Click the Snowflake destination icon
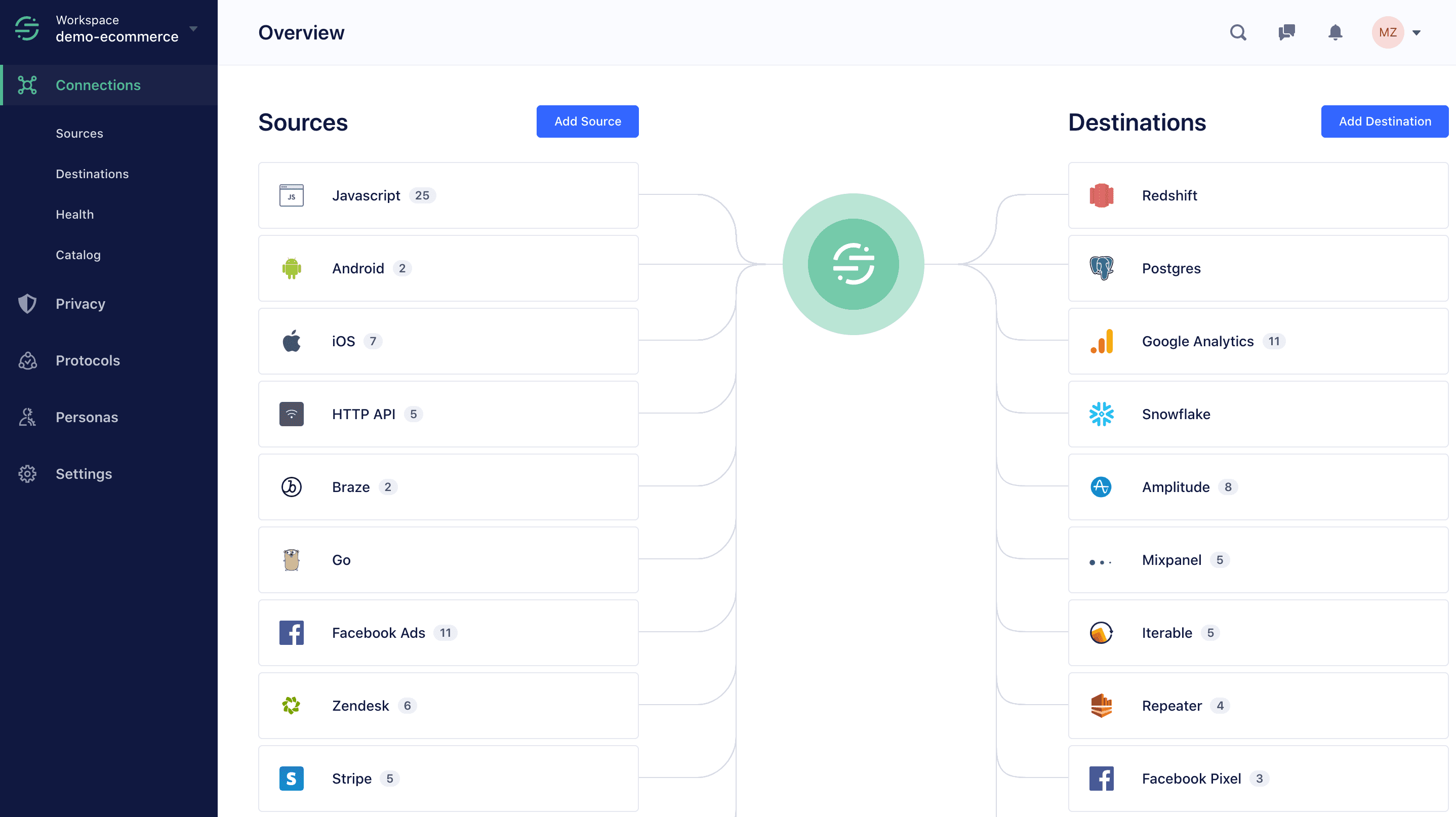Image resolution: width=1456 pixels, height=817 pixels. point(1102,414)
